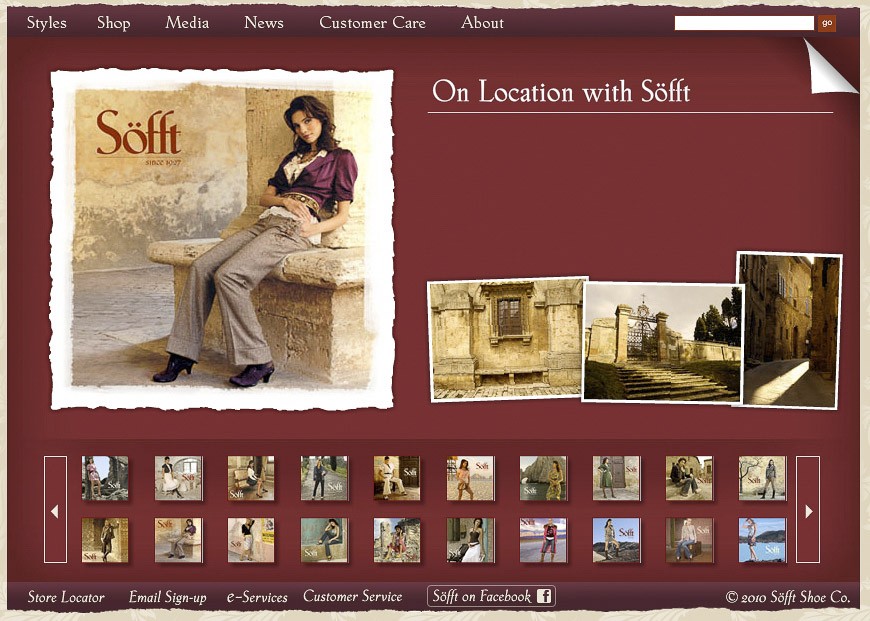Click the 'On Location with Söfft' heading

click(561, 91)
